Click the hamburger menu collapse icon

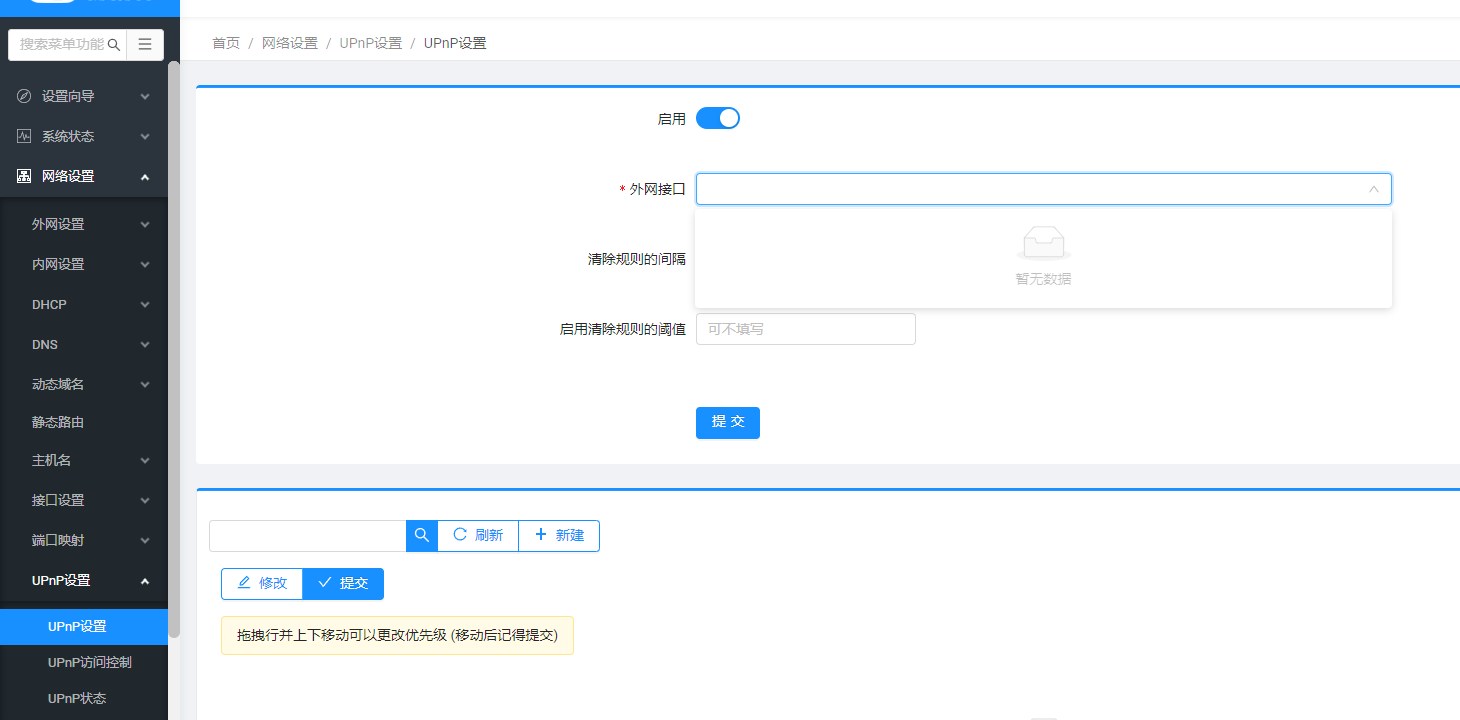pos(145,45)
